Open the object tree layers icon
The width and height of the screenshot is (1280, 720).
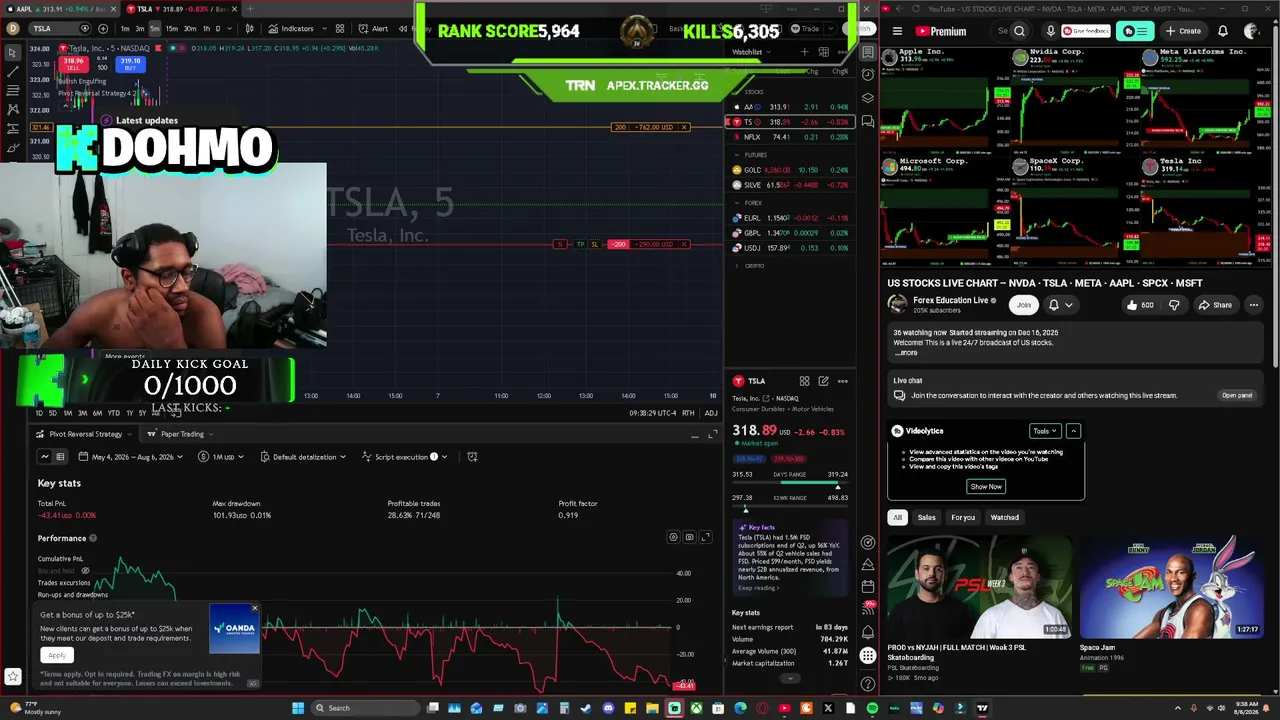(x=868, y=98)
